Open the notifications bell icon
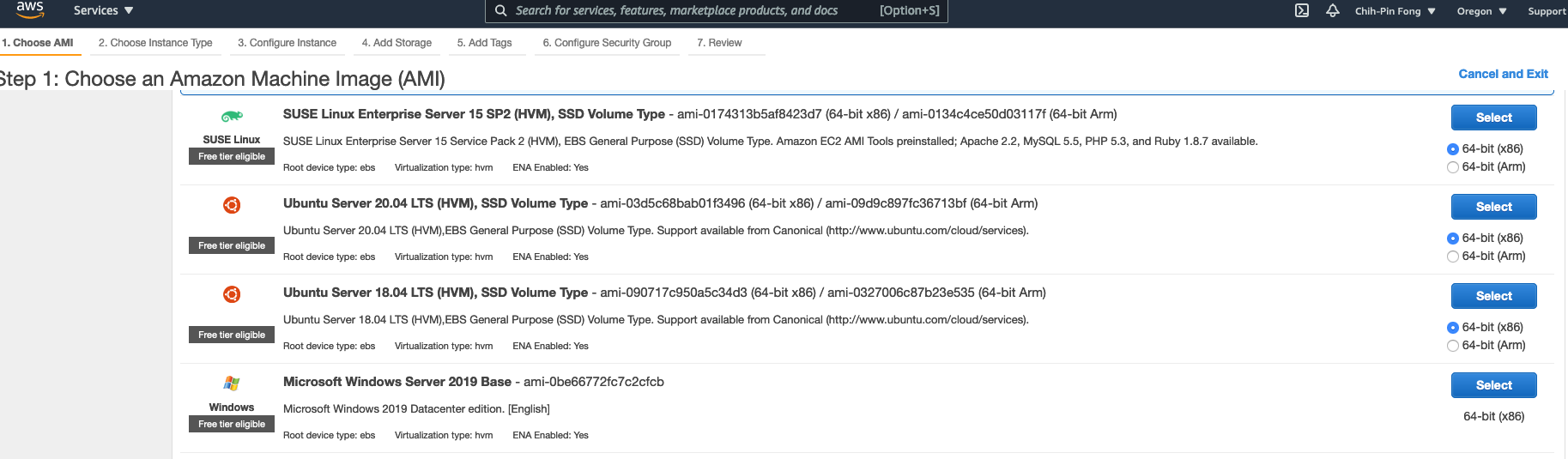Viewport: 1568px width, 459px height. tap(1333, 11)
